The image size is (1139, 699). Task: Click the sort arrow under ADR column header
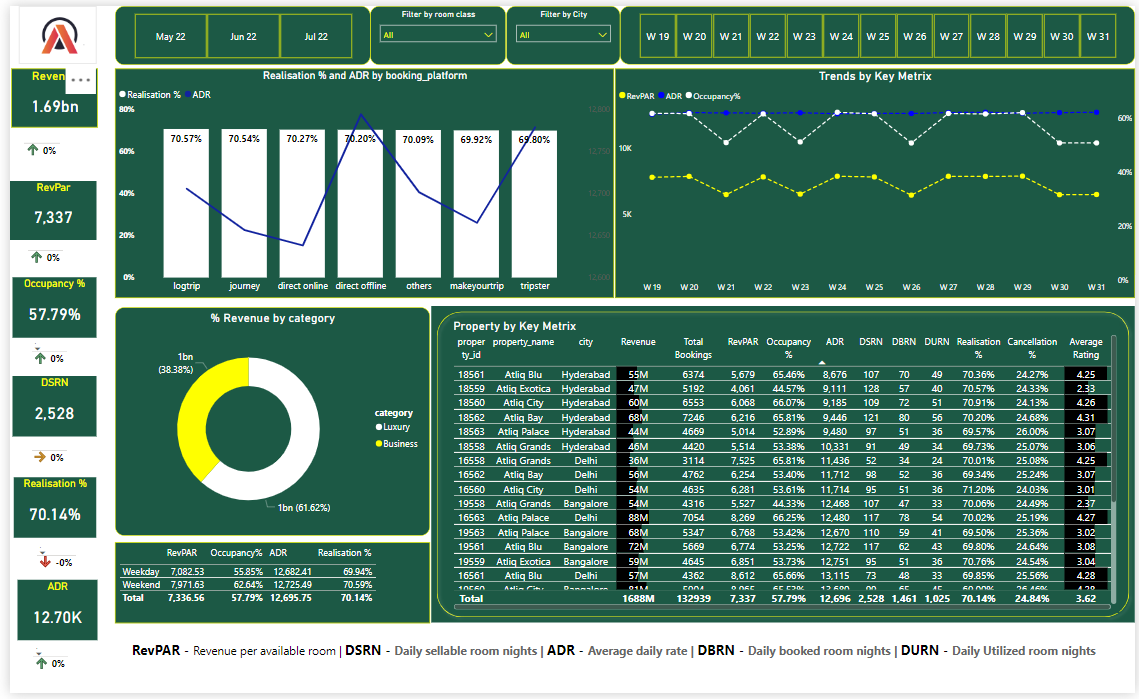tap(822, 363)
